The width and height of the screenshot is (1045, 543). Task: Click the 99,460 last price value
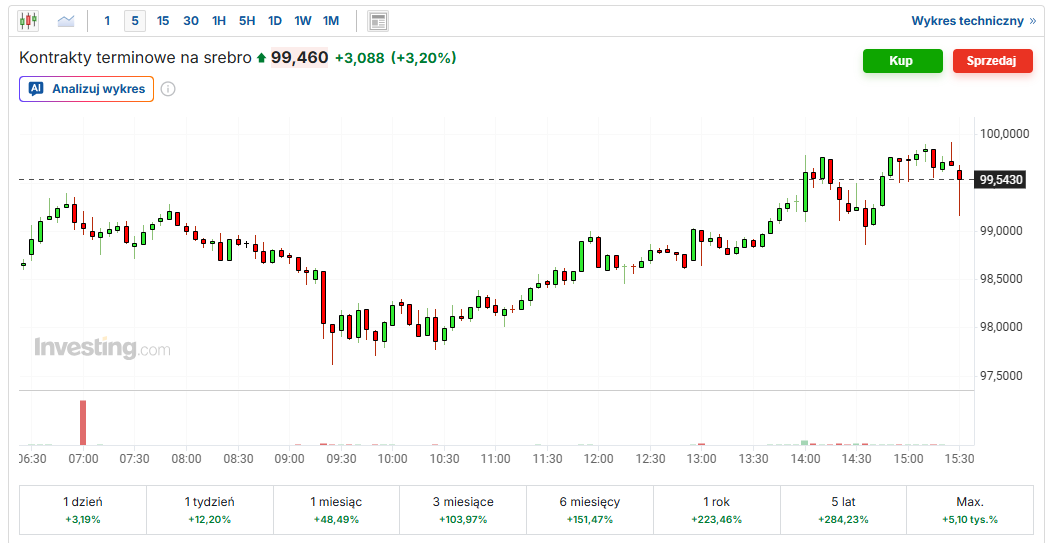click(x=299, y=58)
